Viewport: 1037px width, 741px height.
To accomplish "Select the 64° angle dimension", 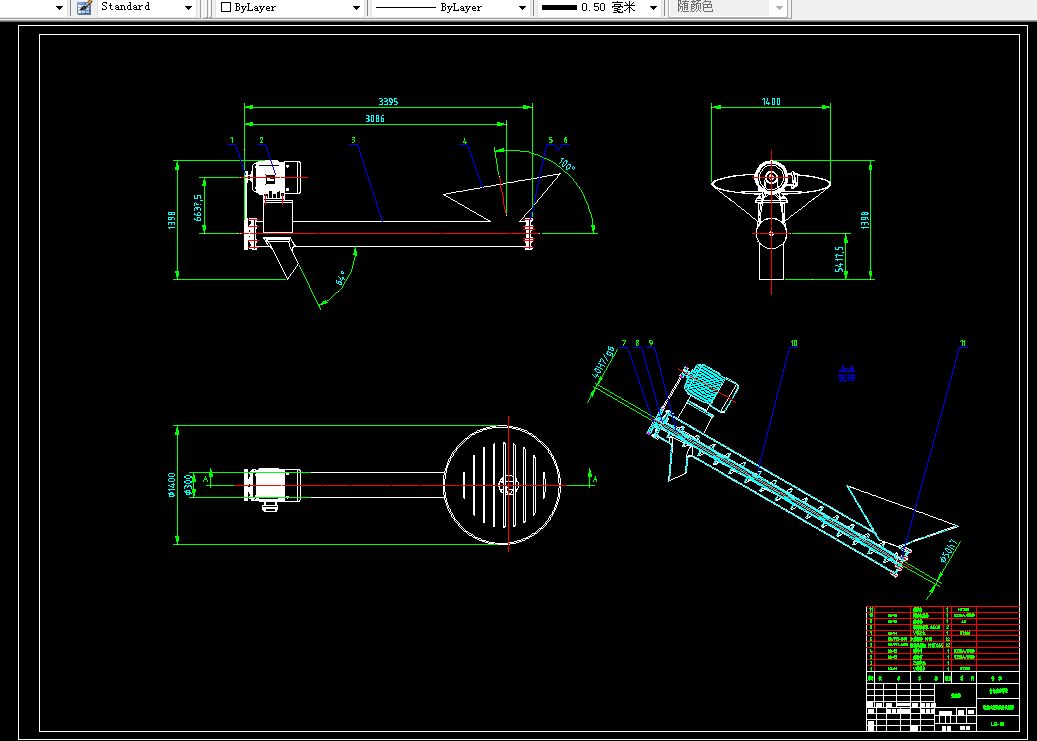I will click(x=341, y=277).
